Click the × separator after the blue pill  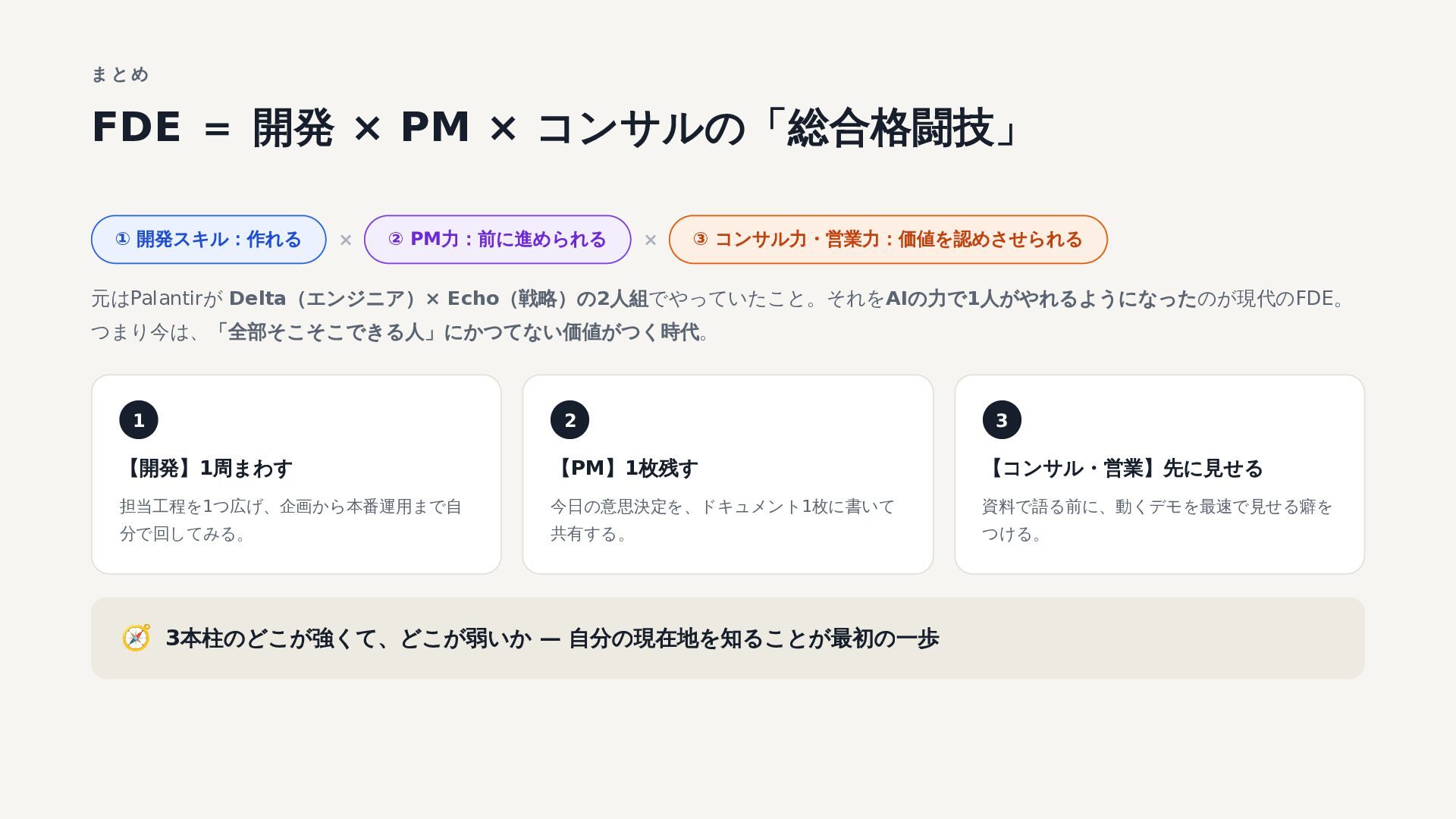[x=346, y=240]
